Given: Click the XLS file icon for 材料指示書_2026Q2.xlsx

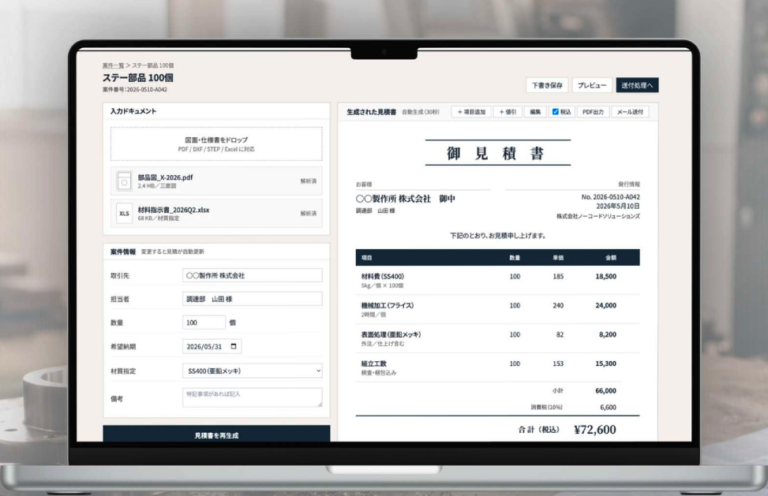Looking at the screenshot, I should 124,213.
